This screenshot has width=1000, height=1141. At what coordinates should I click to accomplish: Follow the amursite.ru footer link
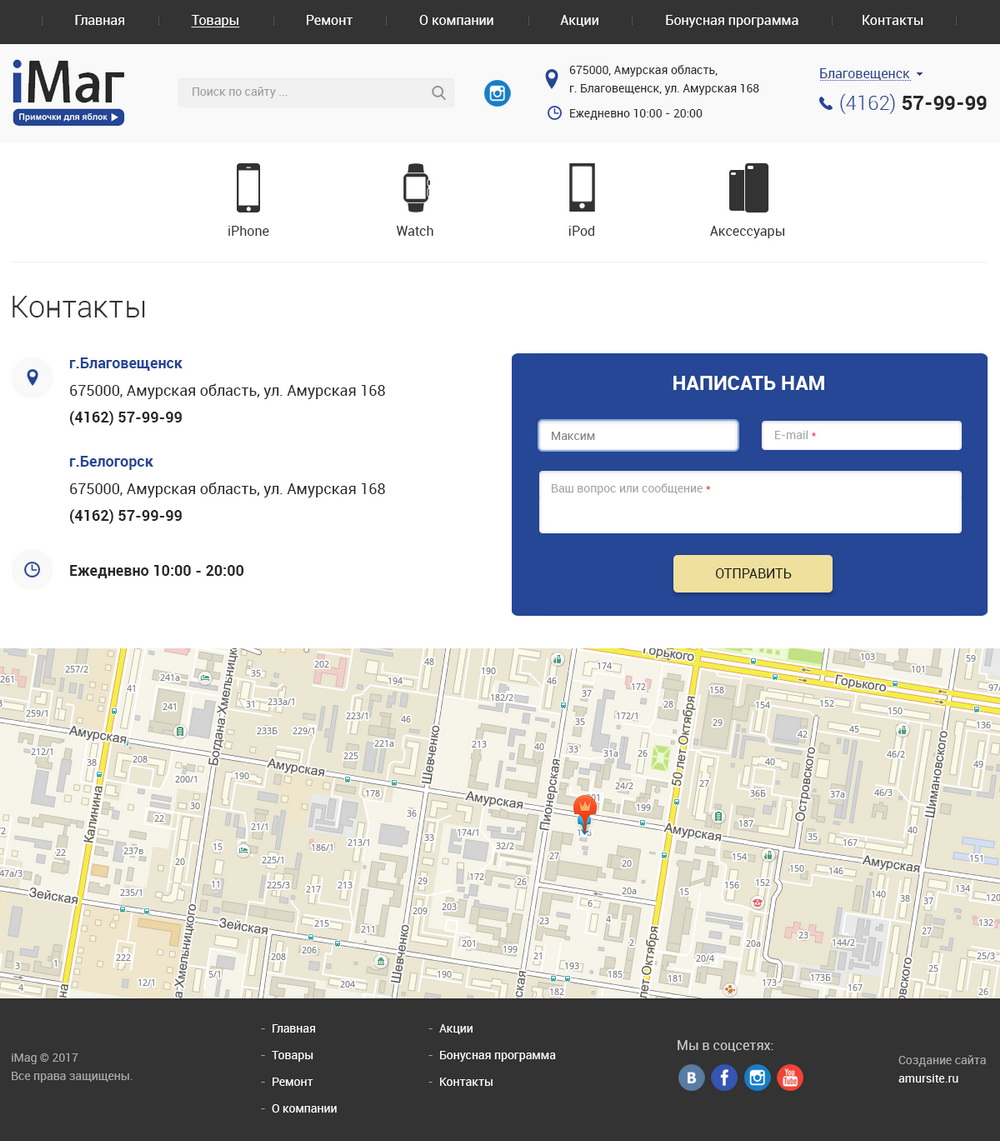click(x=928, y=1078)
